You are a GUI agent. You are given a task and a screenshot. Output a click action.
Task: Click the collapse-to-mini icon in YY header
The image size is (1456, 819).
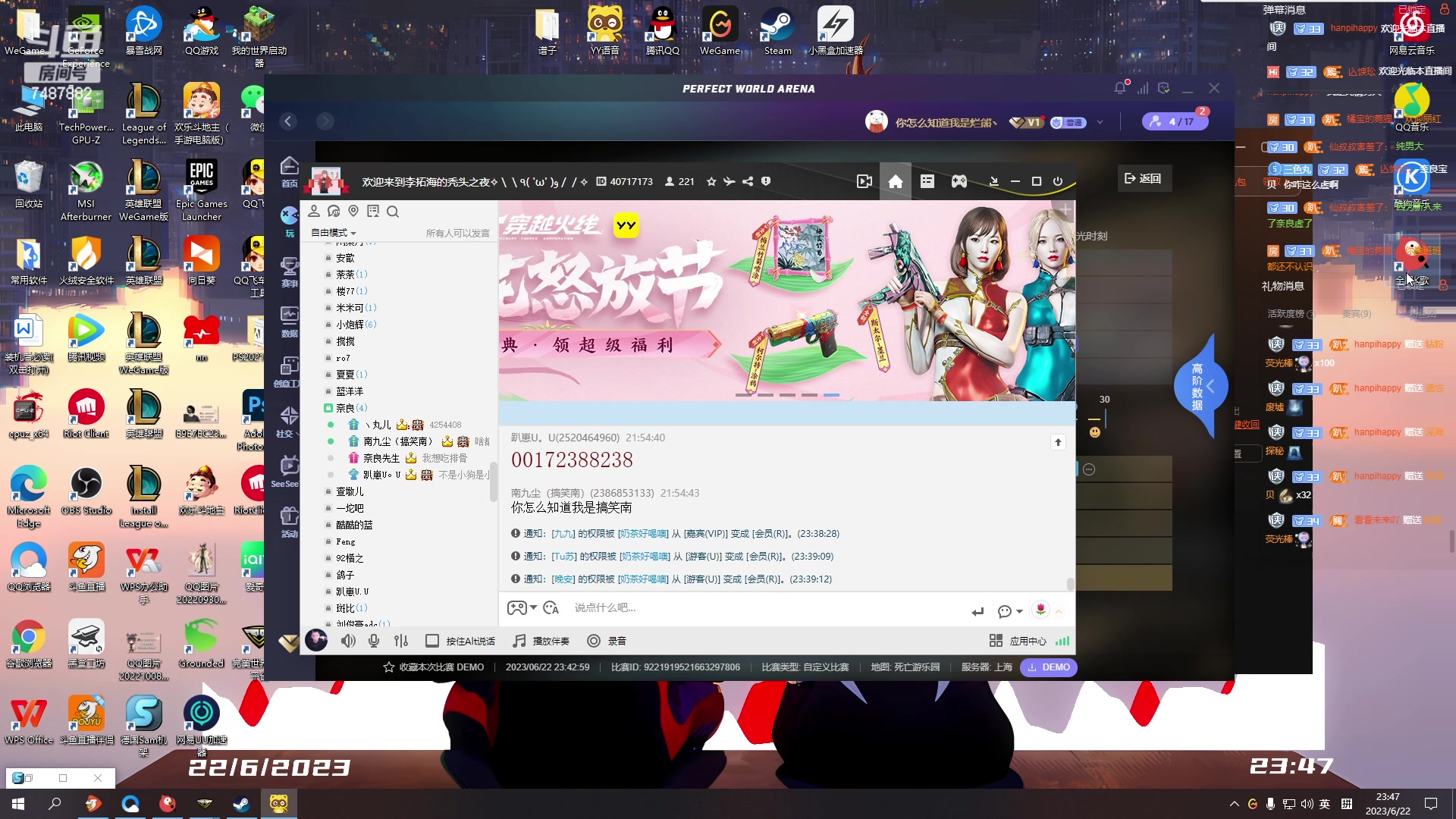point(993,181)
